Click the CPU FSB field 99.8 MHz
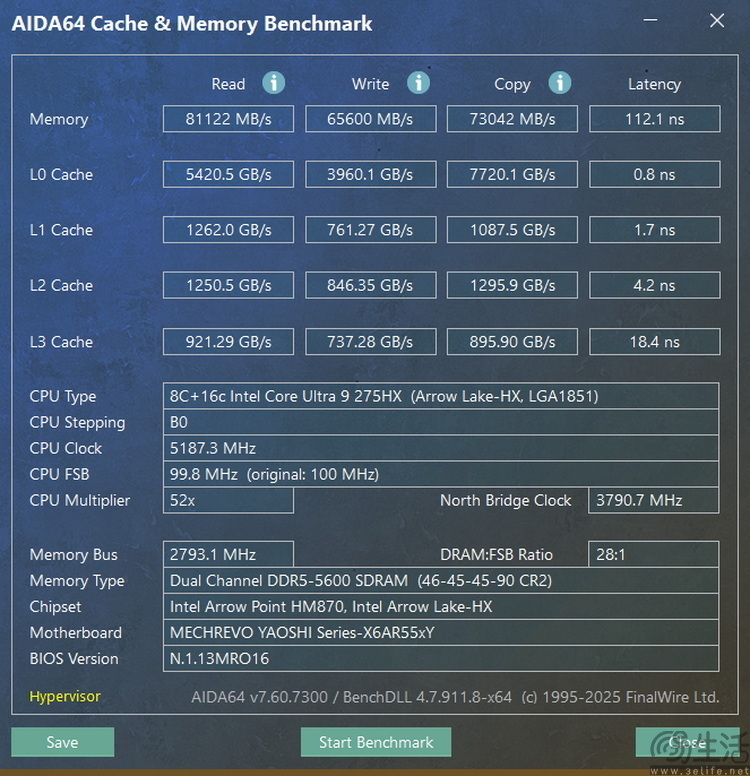 click(x=441, y=474)
